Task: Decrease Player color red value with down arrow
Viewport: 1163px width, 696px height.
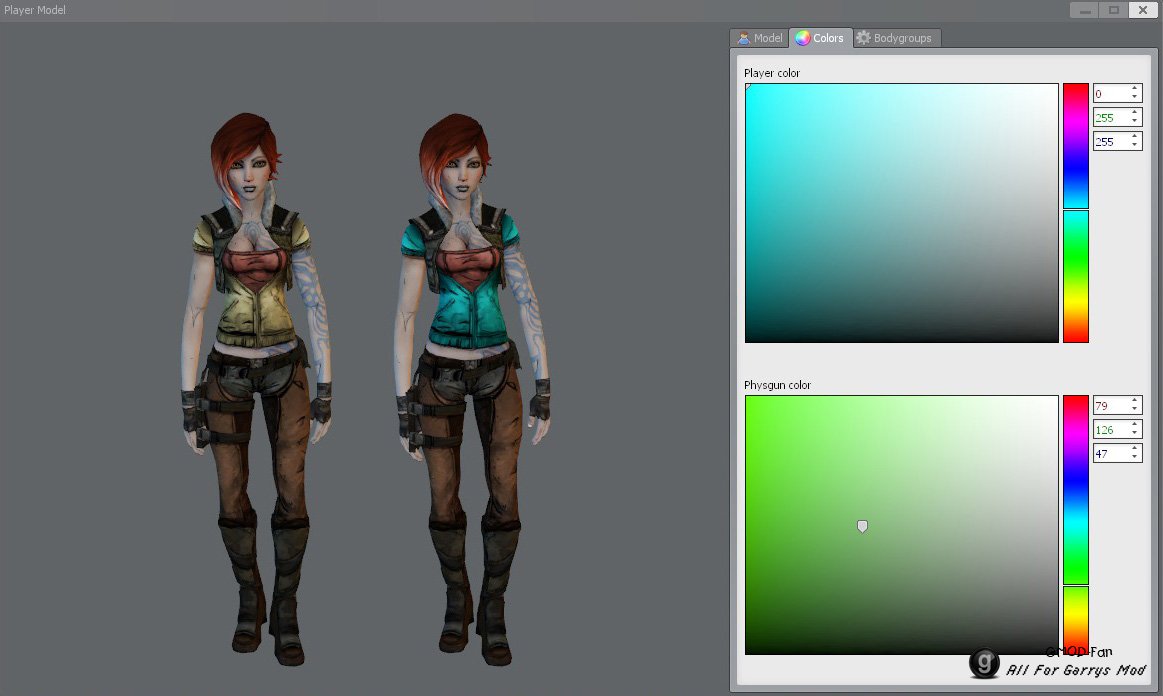Action: click(x=1135, y=98)
